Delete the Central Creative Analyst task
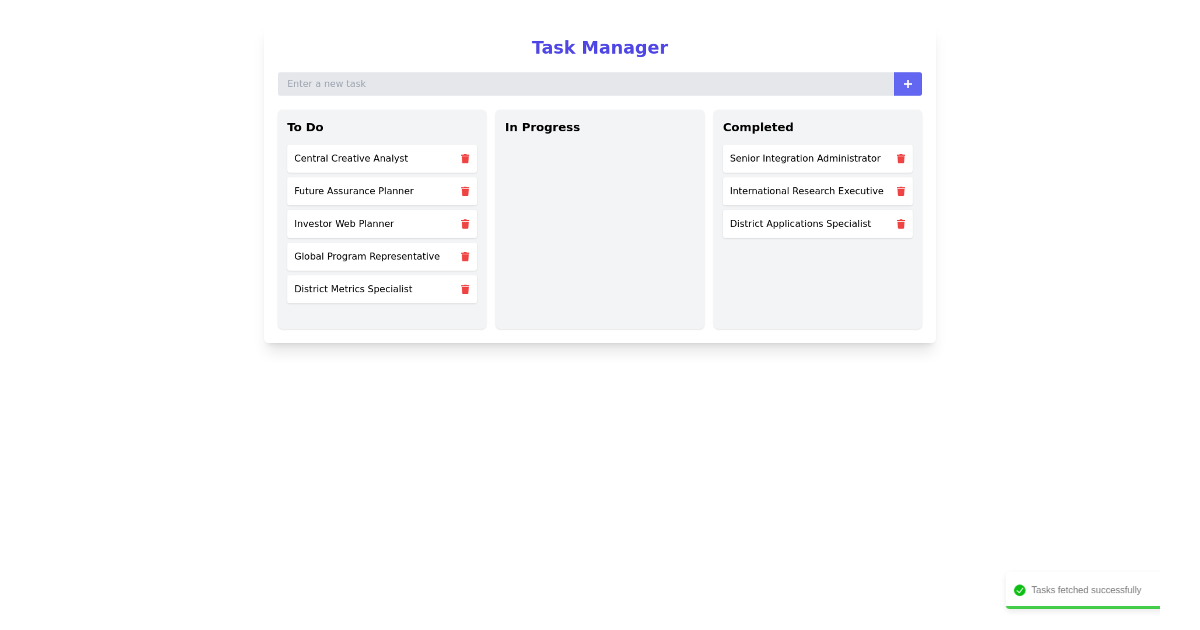The height and width of the screenshot is (630, 1200). coord(465,158)
